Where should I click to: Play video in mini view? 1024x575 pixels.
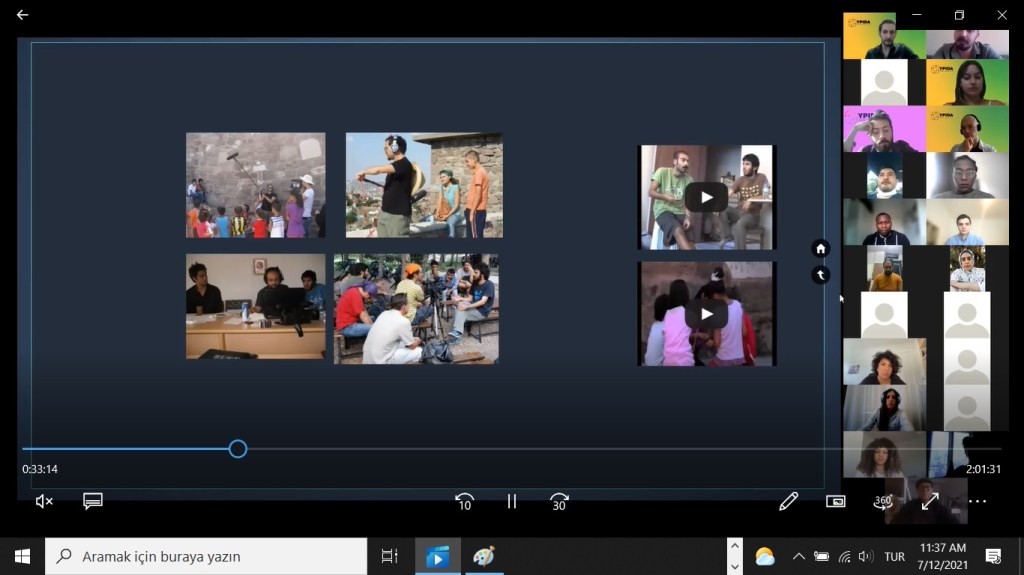(836, 502)
